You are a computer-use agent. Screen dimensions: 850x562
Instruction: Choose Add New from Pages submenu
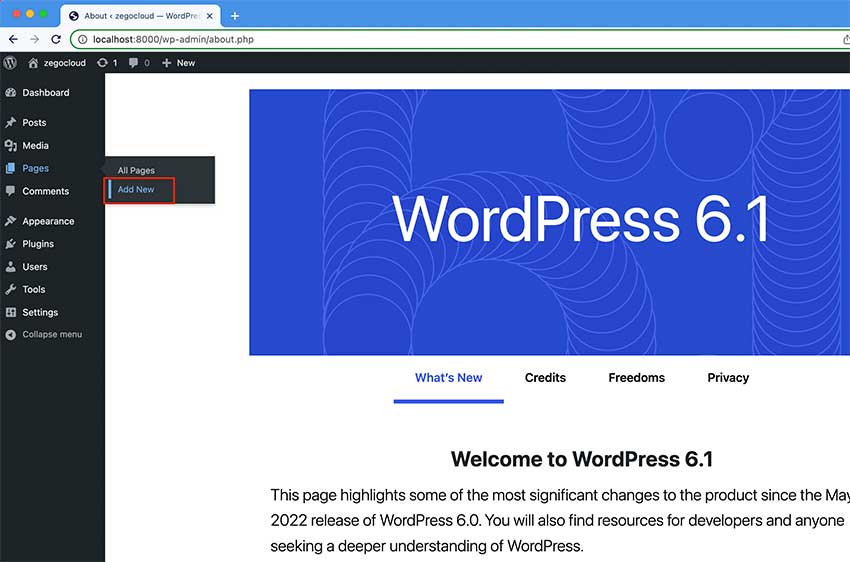[x=136, y=190]
